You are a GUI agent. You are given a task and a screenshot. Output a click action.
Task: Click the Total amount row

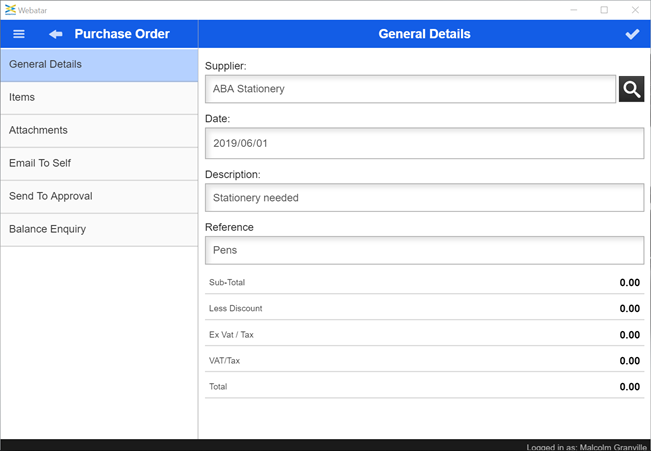point(424,387)
